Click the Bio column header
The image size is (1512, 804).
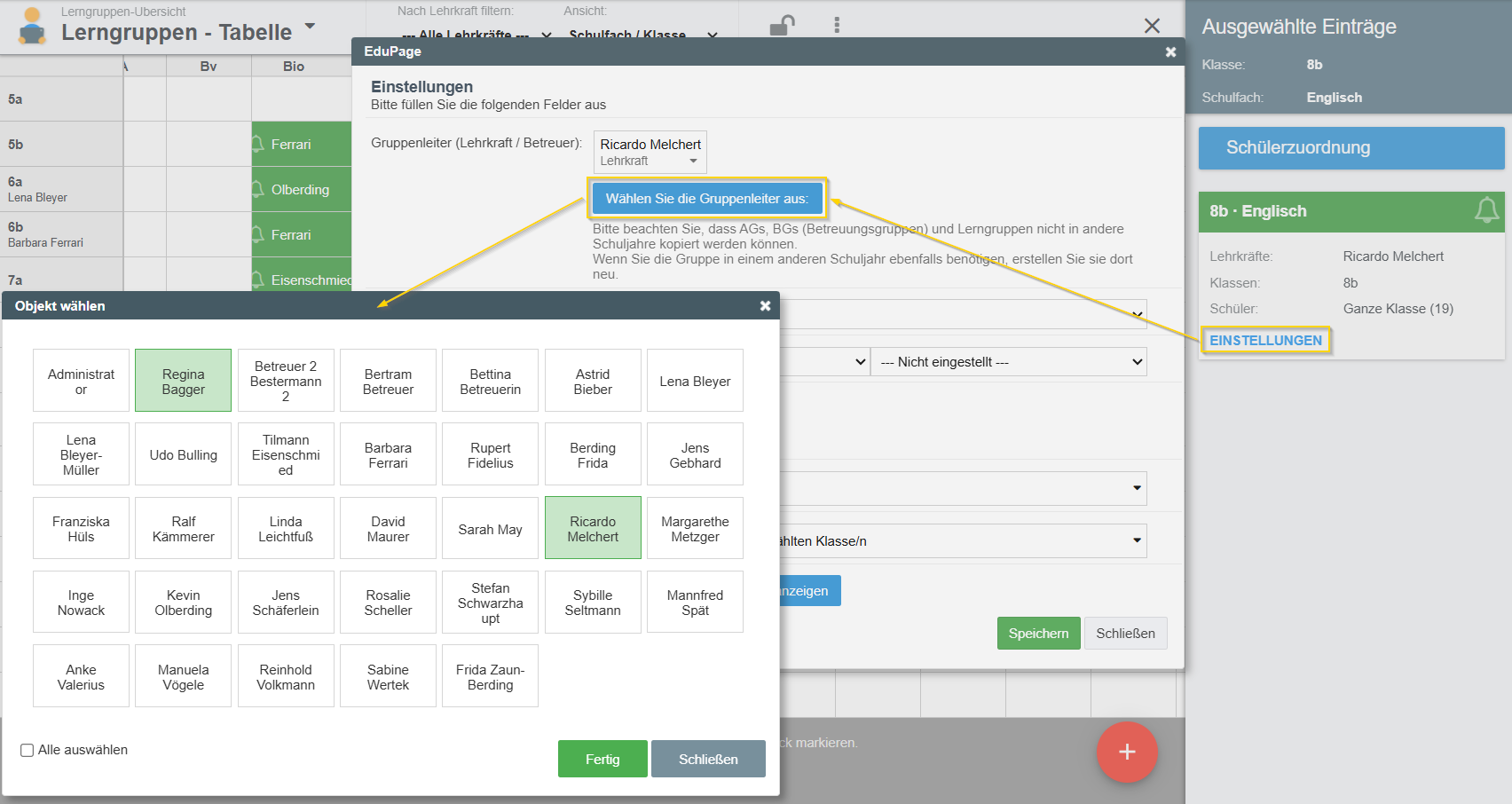click(294, 67)
